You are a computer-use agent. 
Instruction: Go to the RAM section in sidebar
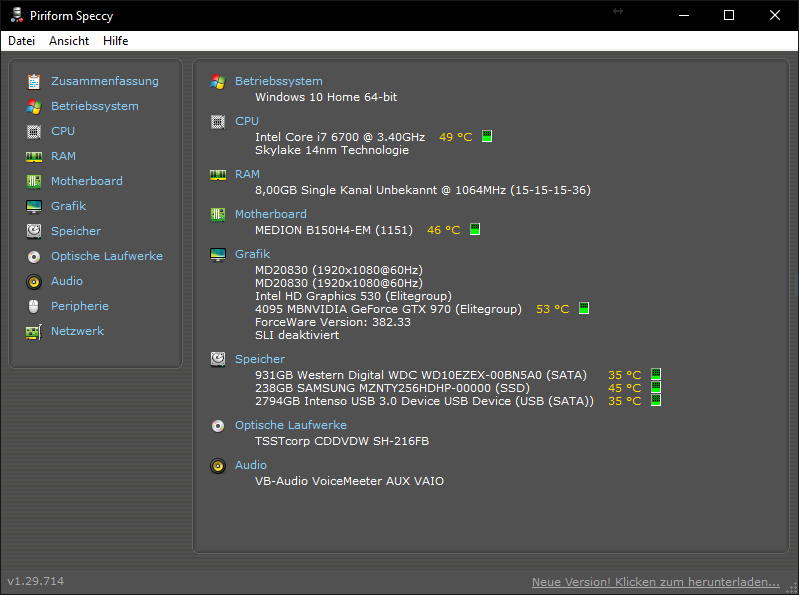pos(63,156)
